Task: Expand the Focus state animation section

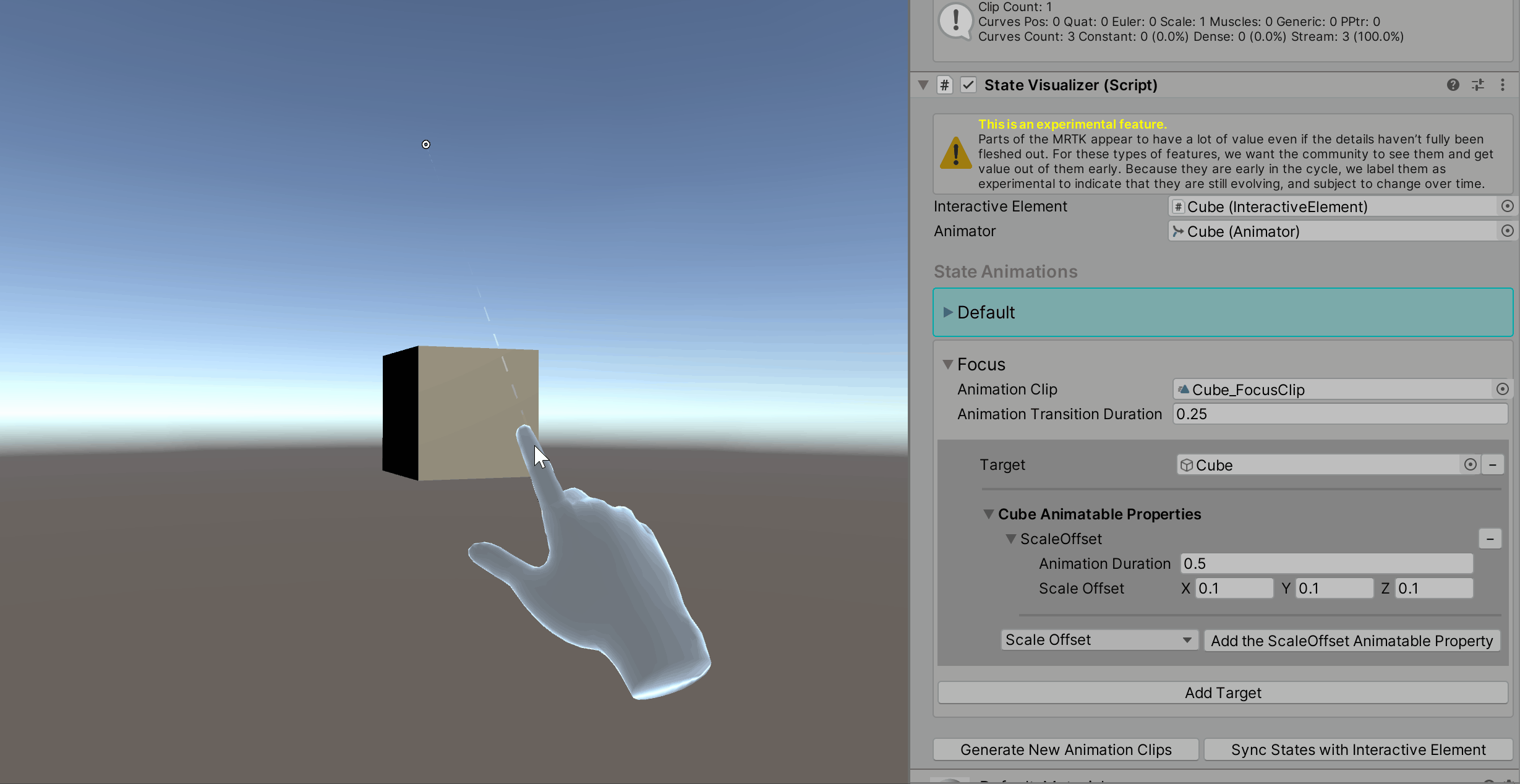Action: click(947, 363)
